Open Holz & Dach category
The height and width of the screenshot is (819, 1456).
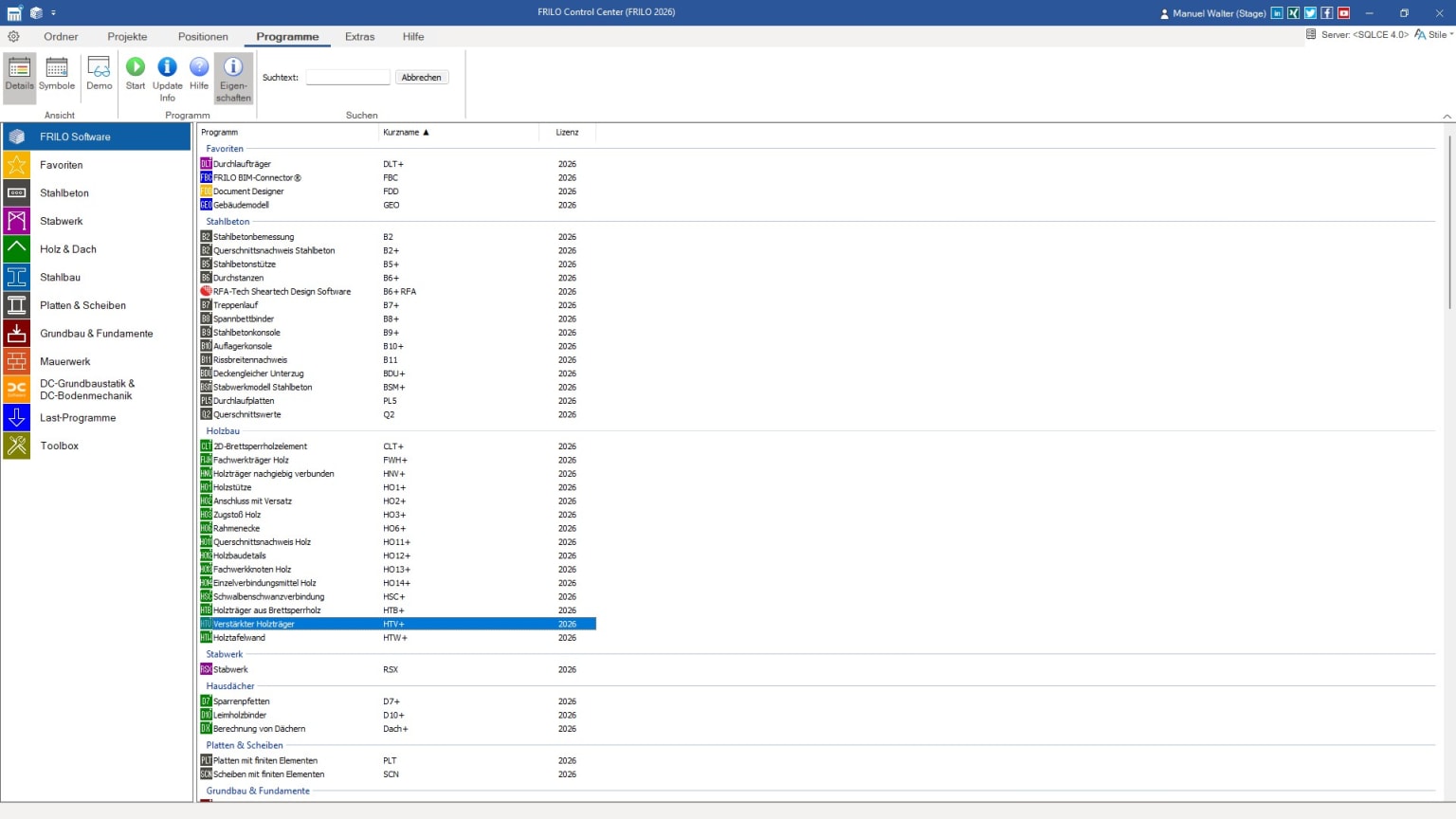tap(97, 249)
